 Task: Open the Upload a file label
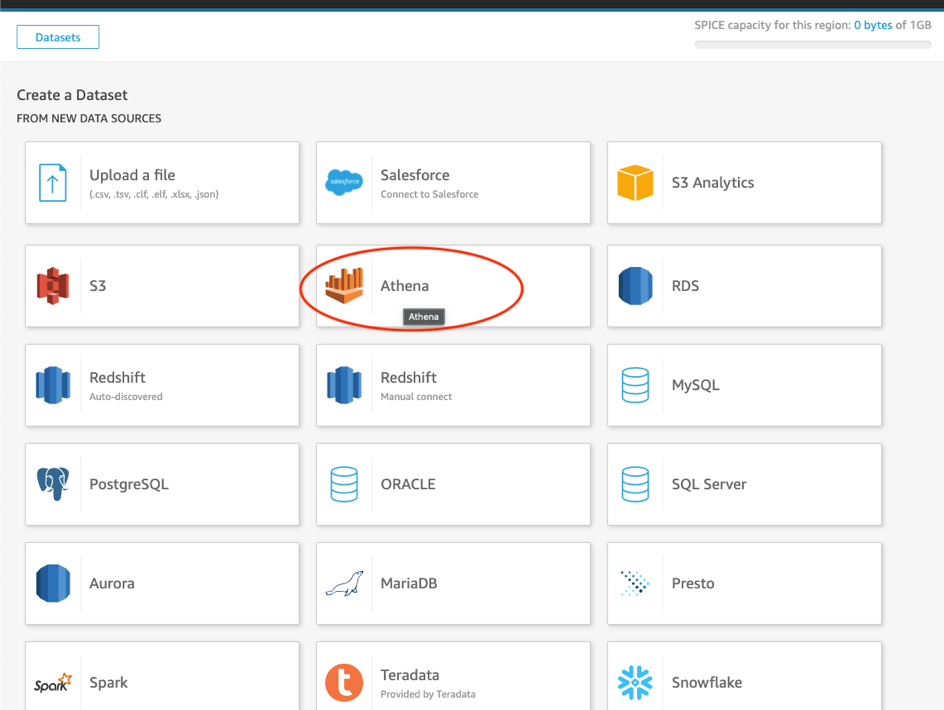132,175
